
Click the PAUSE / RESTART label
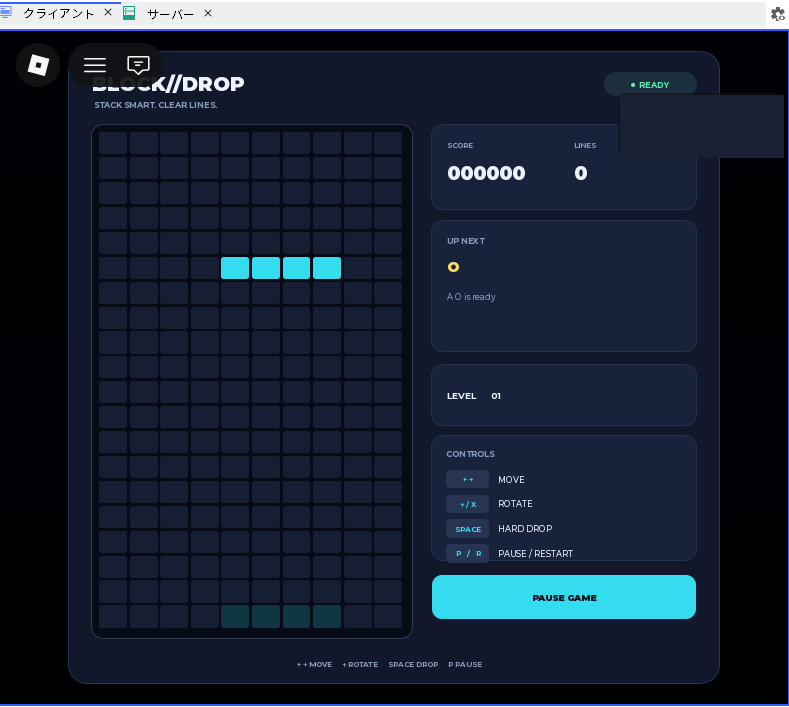(535, 554)
